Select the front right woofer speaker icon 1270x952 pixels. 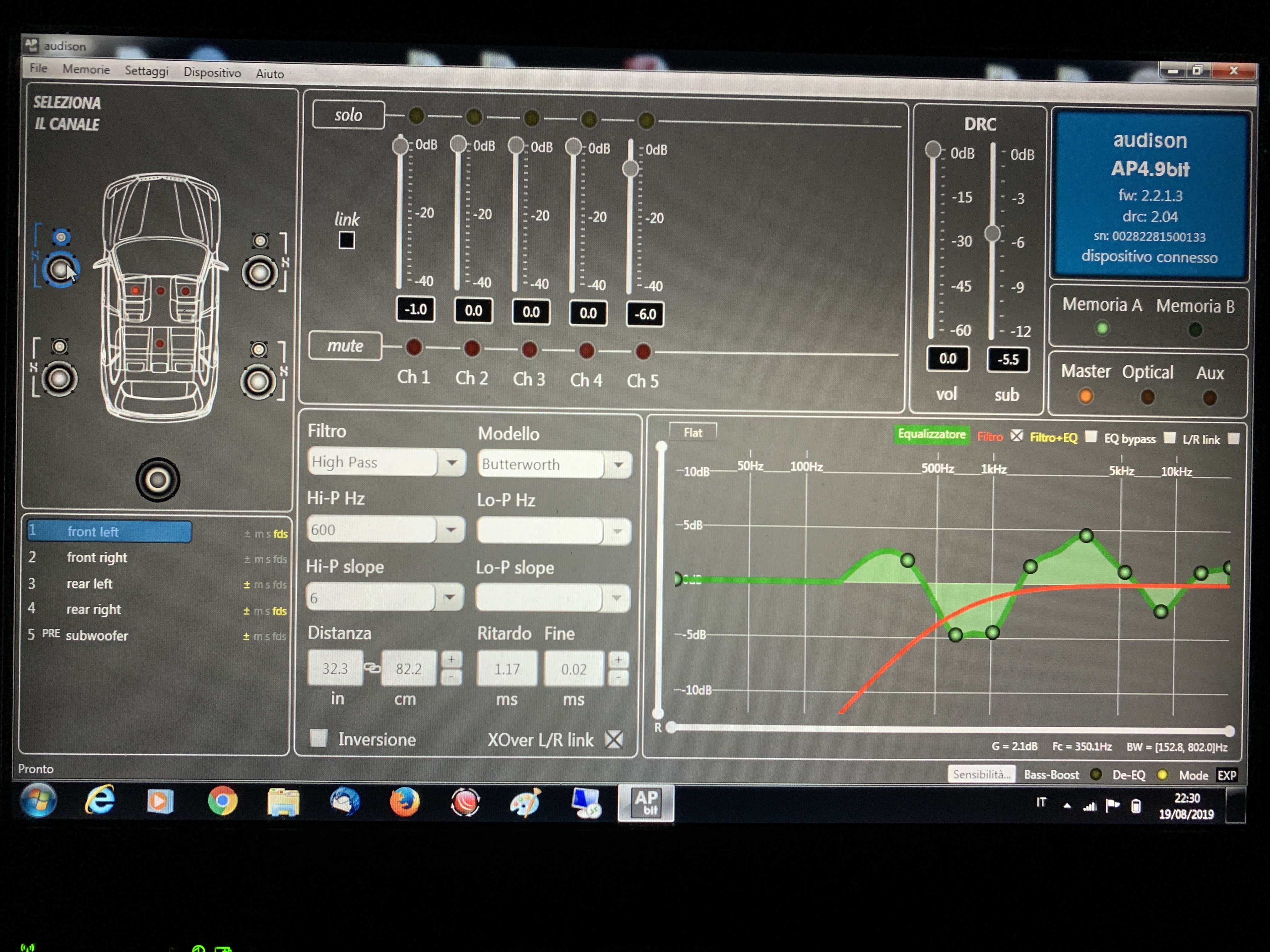coord(260,273)
